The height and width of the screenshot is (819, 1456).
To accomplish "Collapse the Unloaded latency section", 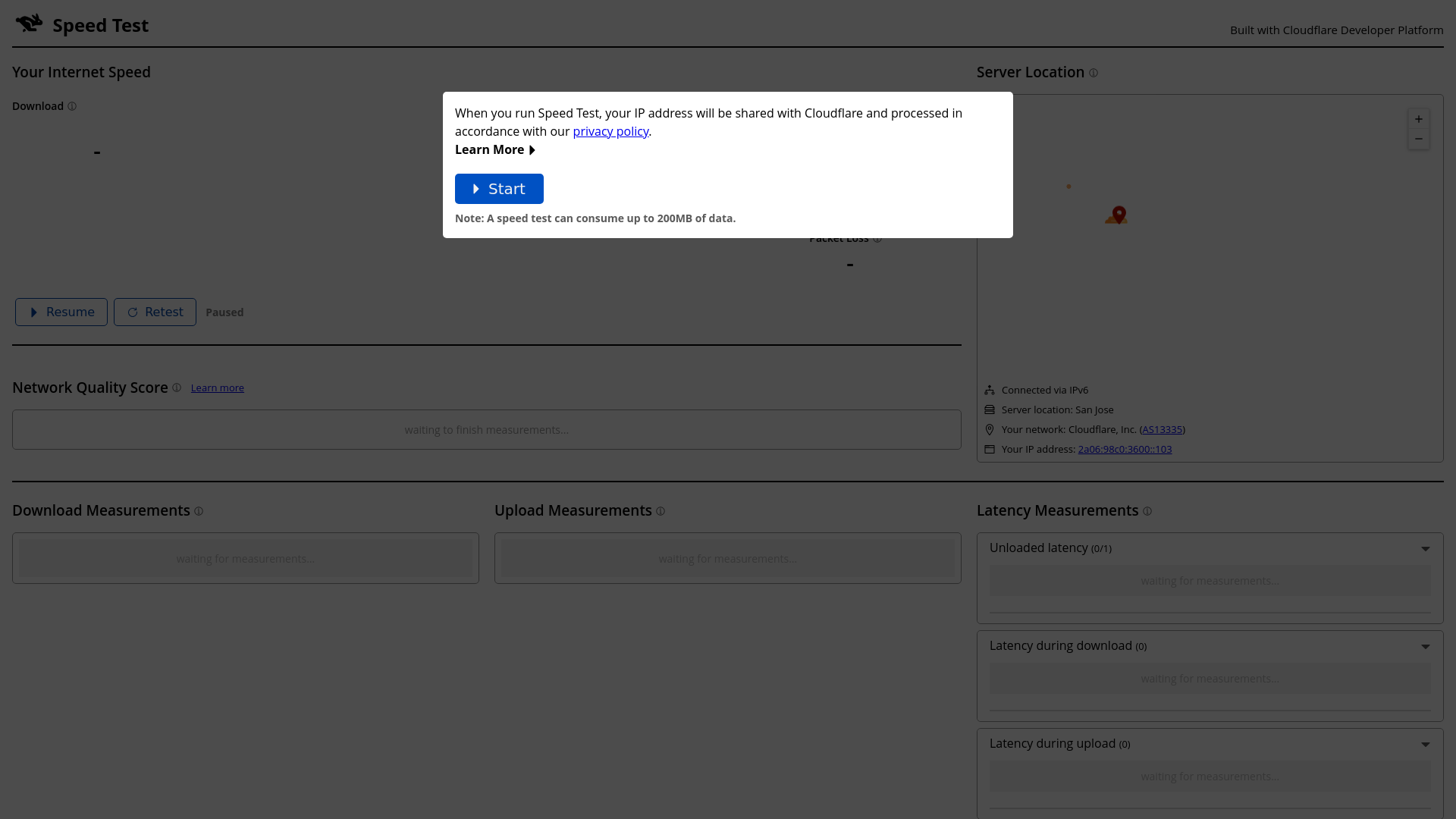I will point(1425,549).
